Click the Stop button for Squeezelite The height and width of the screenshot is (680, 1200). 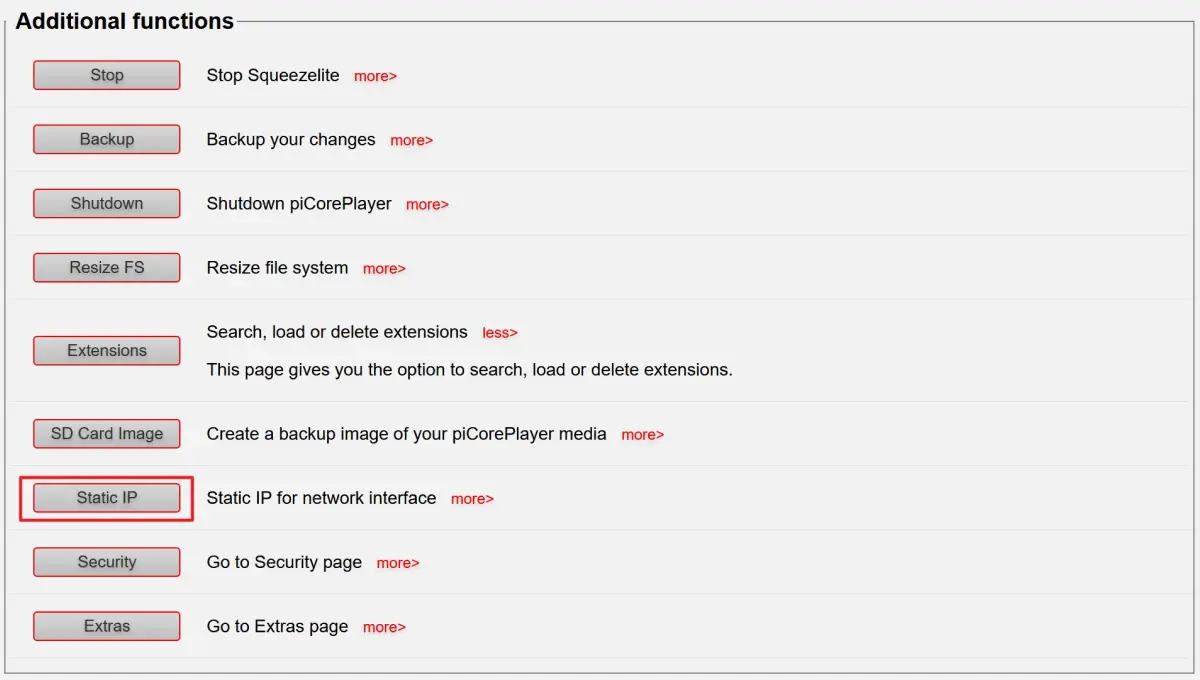(x=107, y=75)
